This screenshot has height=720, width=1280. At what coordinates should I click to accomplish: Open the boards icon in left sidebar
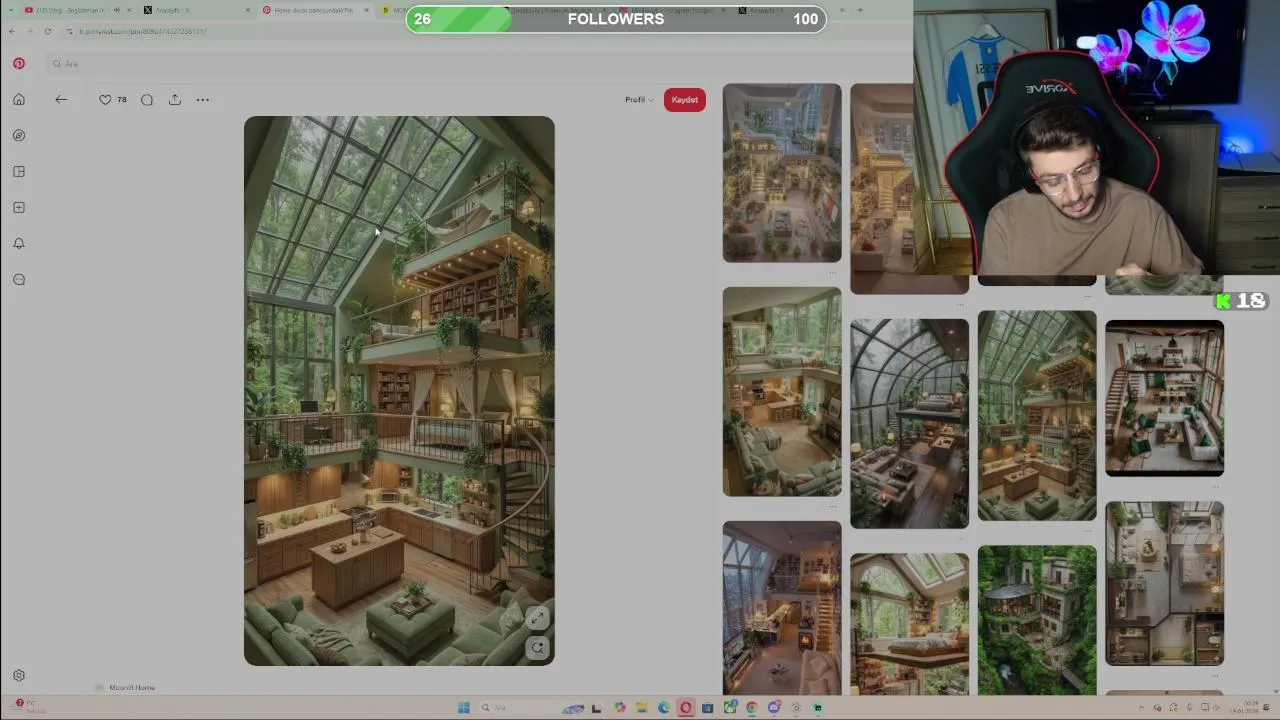click(x=19, y=171)
